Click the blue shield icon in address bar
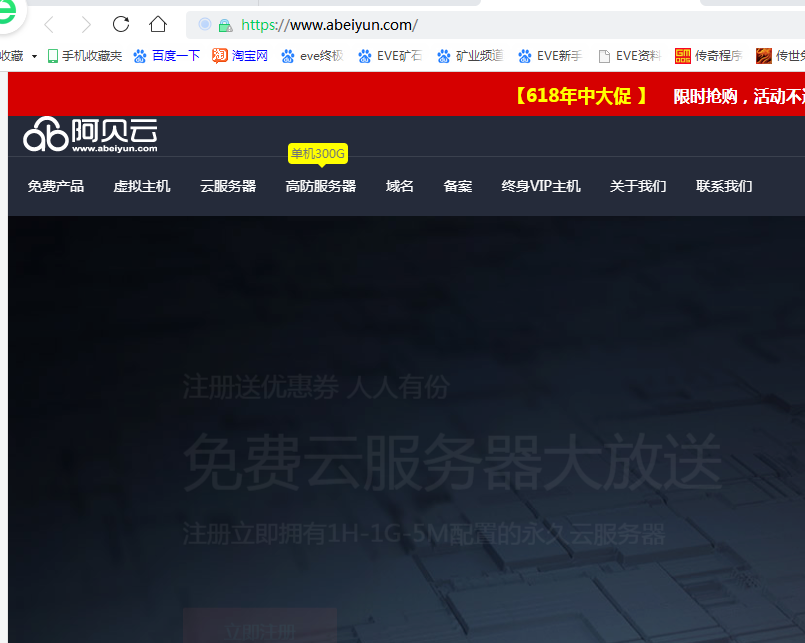 pos(205,24)
